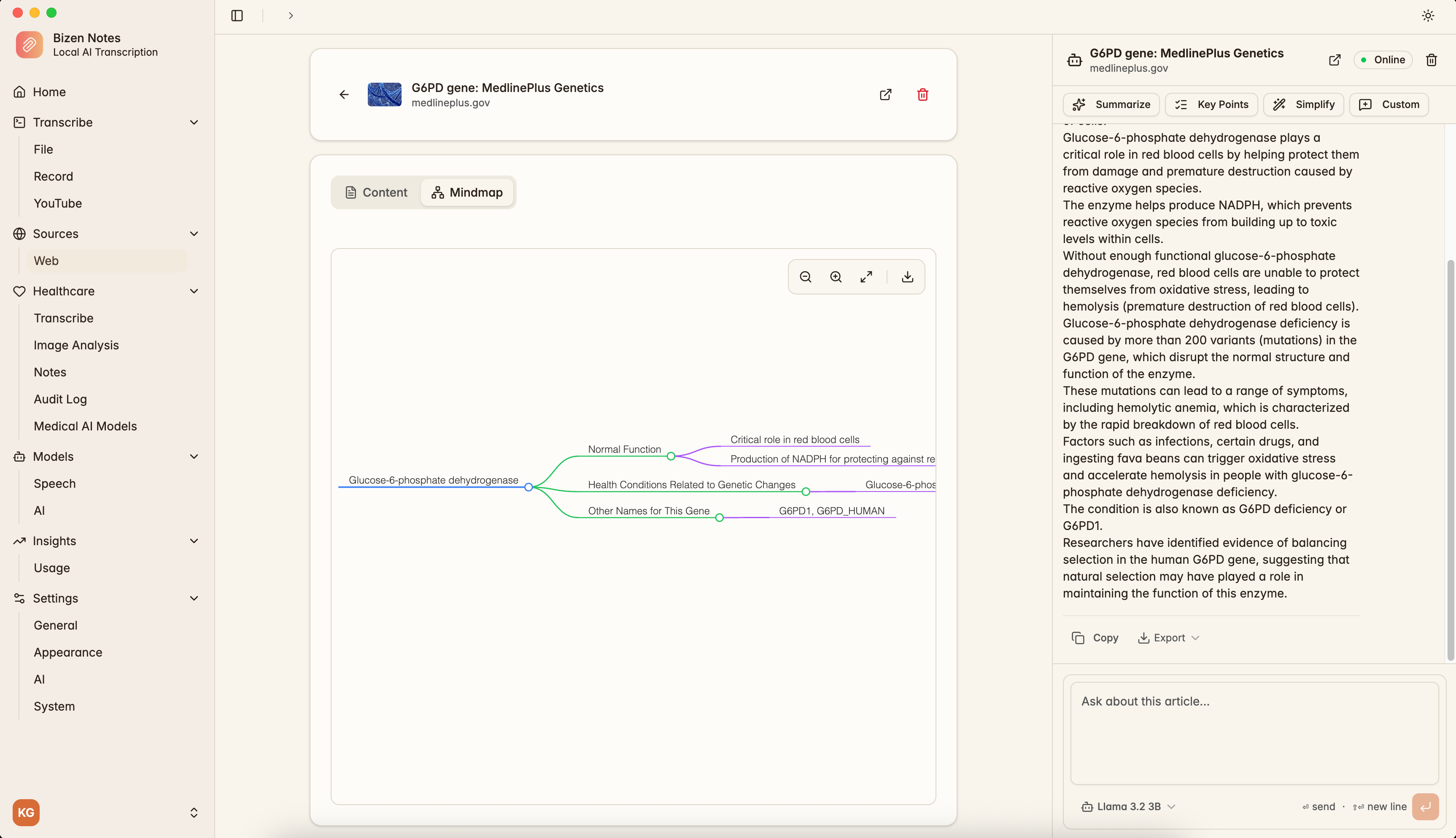Delete the G6PD article
The width and height of the screenshot is (1456, 838).
tap(922, 95)
